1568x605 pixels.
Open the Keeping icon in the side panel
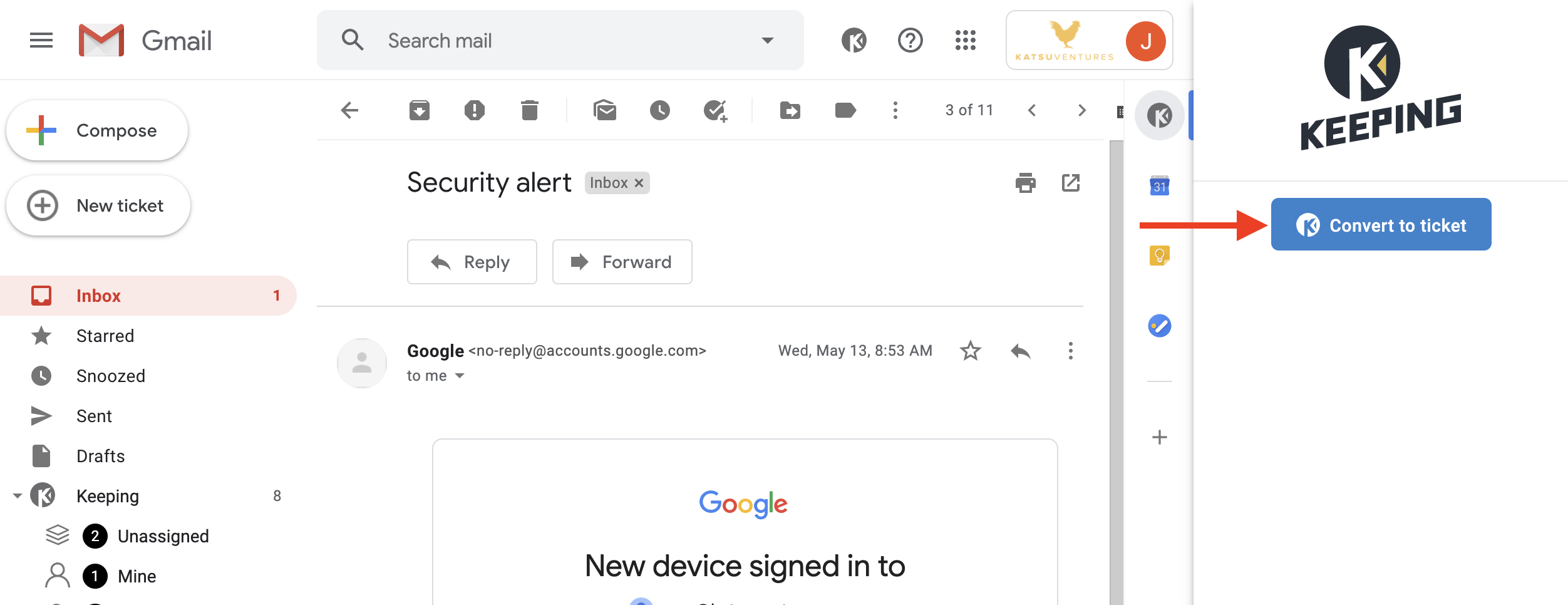(1160, 115)
